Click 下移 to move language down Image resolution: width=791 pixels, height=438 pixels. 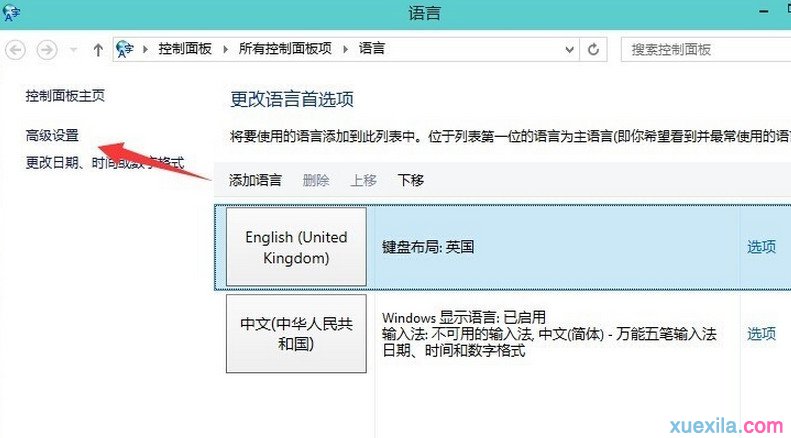click(x=411, y=180)
